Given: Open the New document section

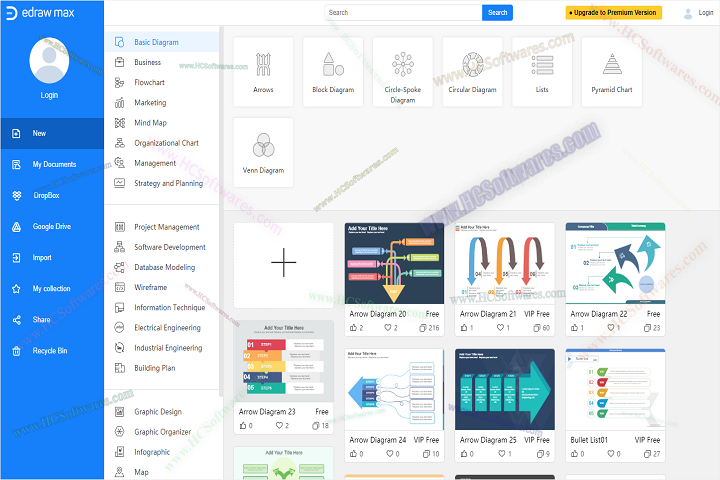Looking at the screenshot, I should pos(52,133).
